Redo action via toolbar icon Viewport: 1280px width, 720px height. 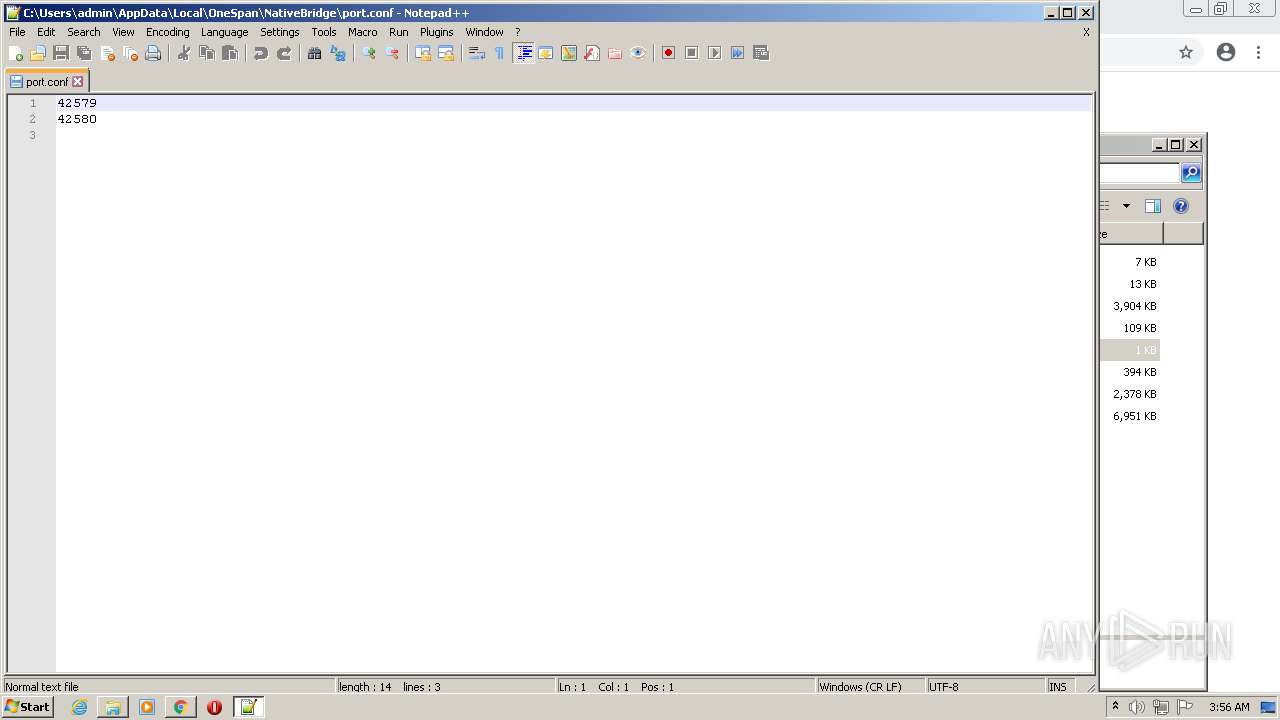pyautogui.click(x=284, y=53)
